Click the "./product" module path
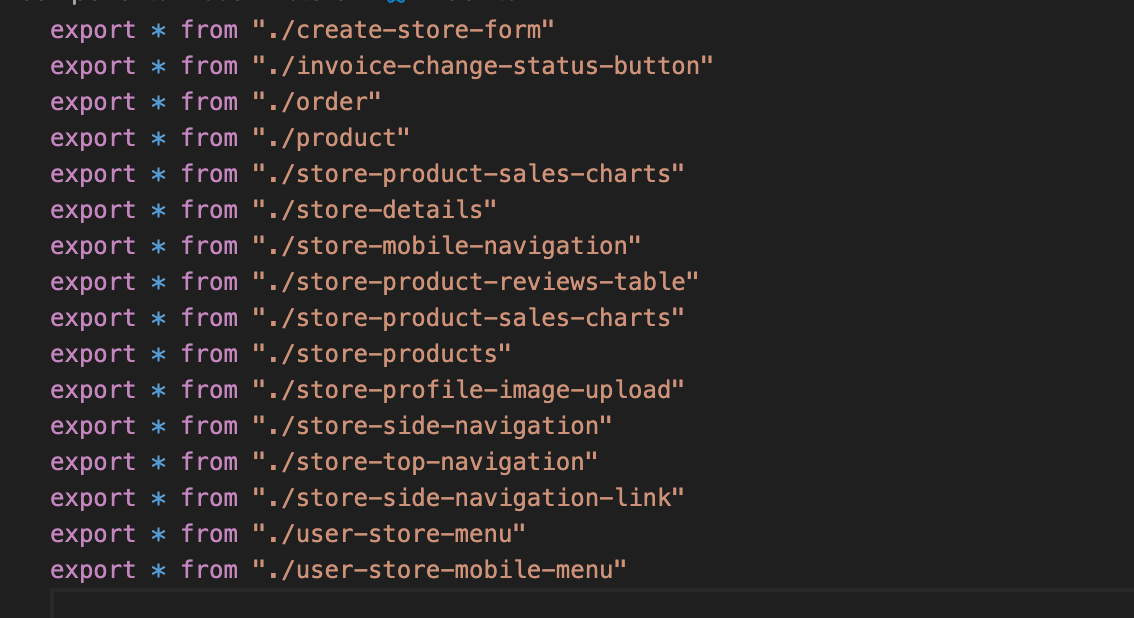Image resolution: width=1134 pixels, height=618 pixels. click(331, 138)
